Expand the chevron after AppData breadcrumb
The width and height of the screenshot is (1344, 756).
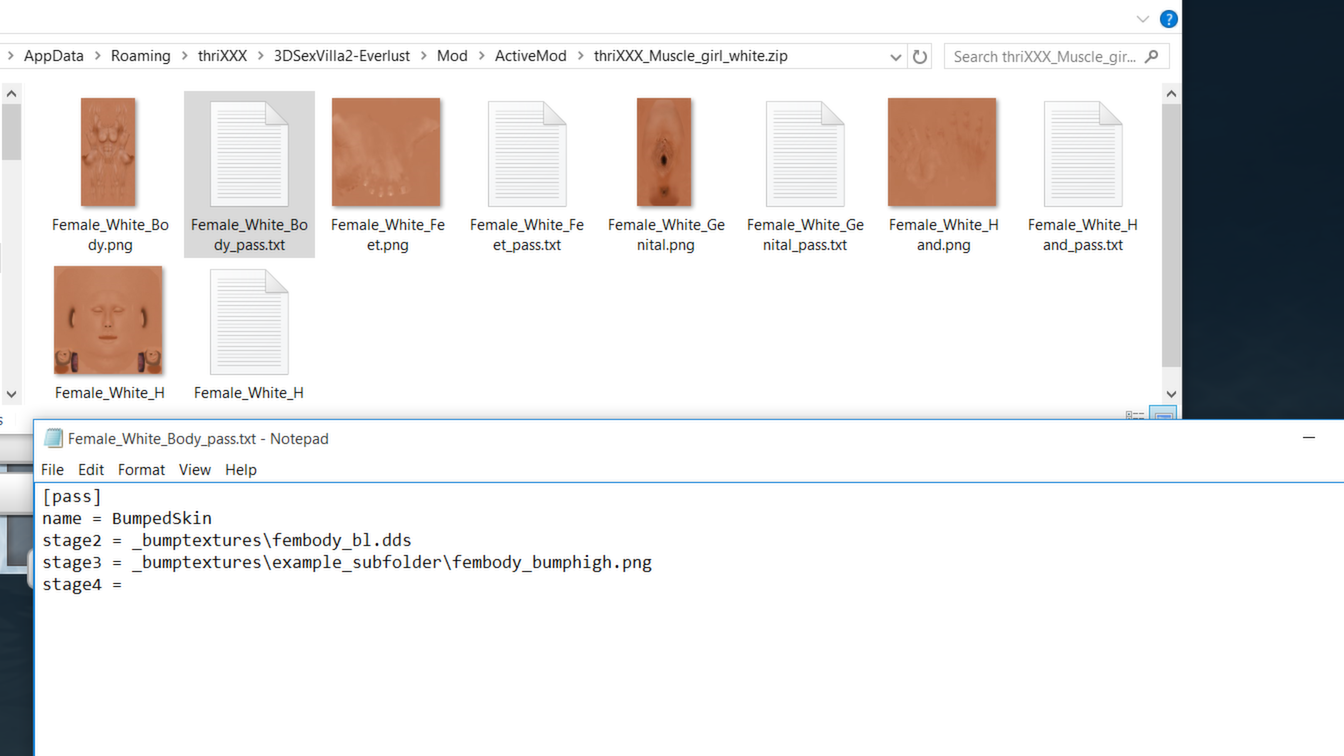(x=98, y=56)
